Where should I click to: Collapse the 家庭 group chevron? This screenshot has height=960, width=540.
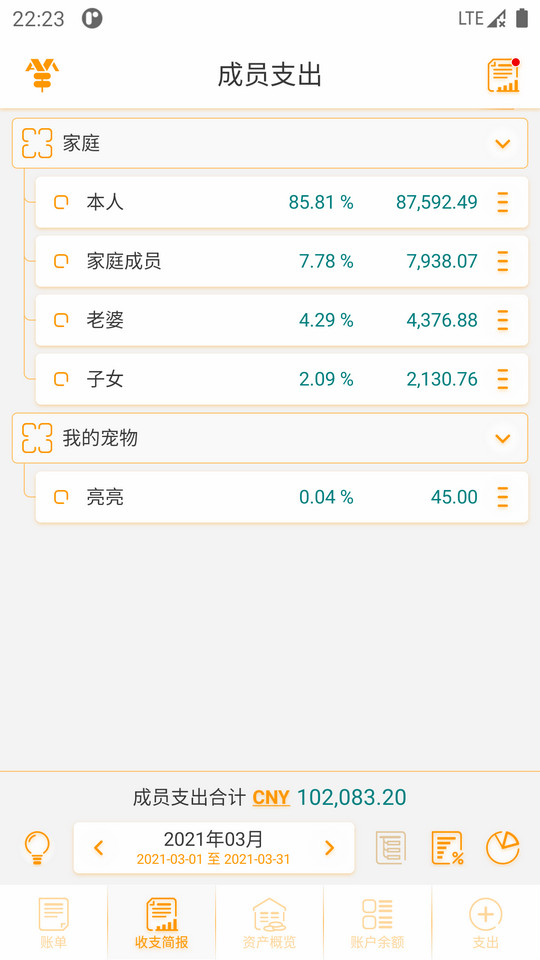[x=503, y=144]
